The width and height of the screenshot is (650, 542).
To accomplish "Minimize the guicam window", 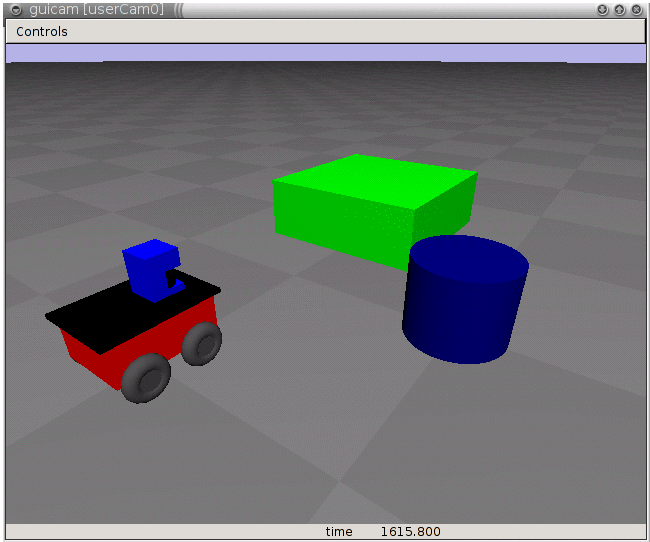I will [603, 9].
